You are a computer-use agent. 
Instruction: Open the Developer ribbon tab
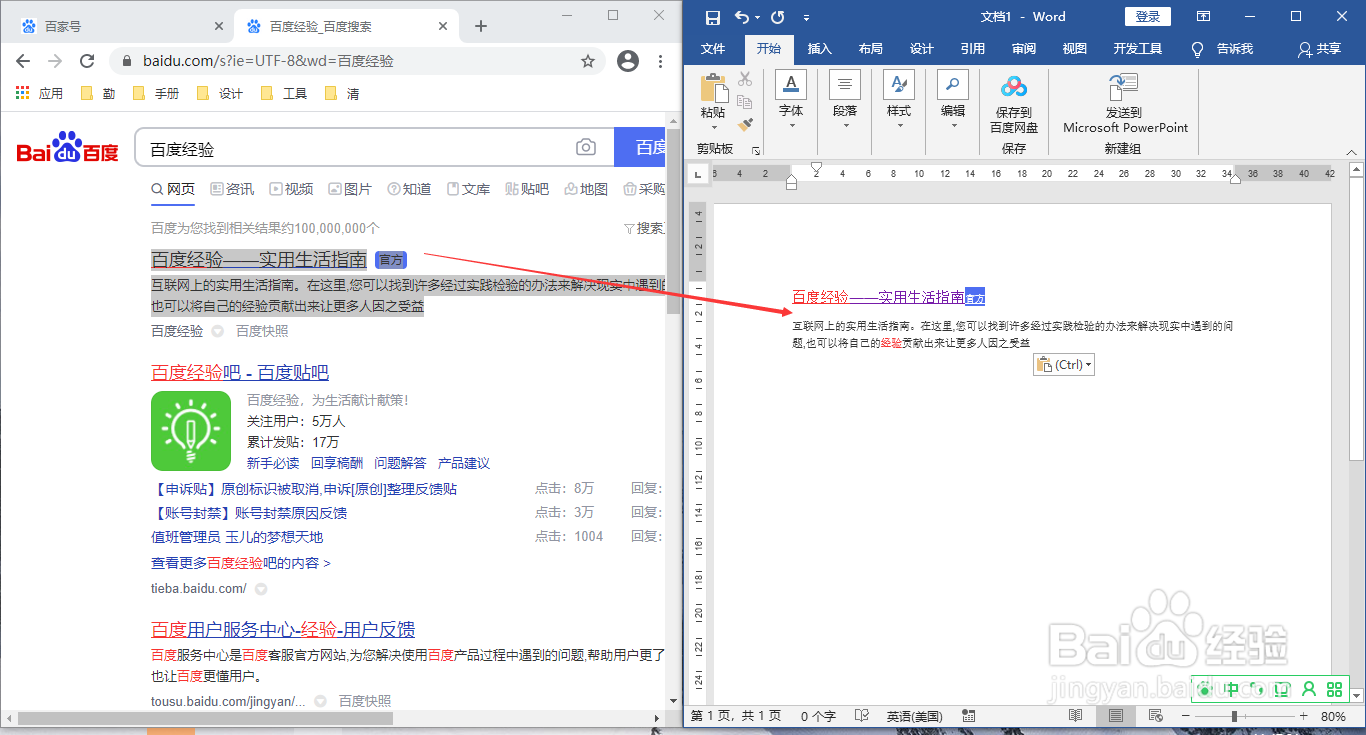(1138, 49)
